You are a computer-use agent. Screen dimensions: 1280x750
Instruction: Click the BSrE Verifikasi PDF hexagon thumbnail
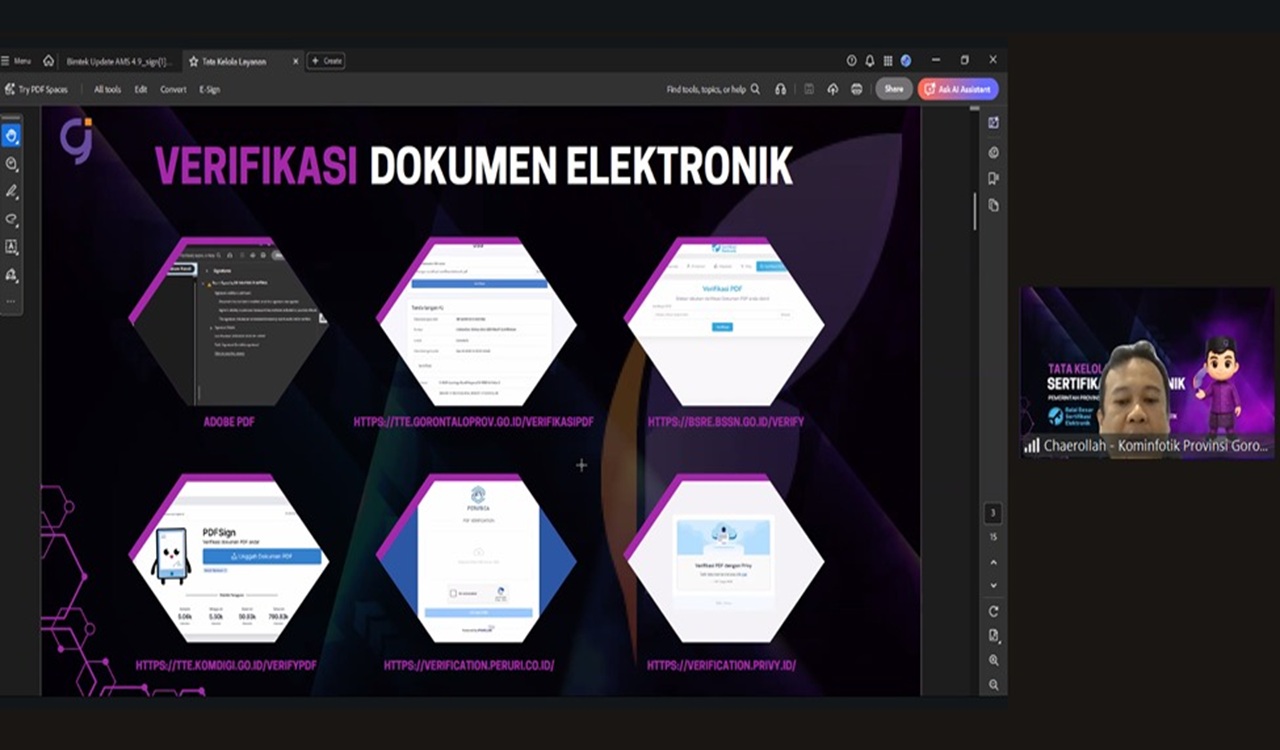pyautogui.click(x=724, y=321)
